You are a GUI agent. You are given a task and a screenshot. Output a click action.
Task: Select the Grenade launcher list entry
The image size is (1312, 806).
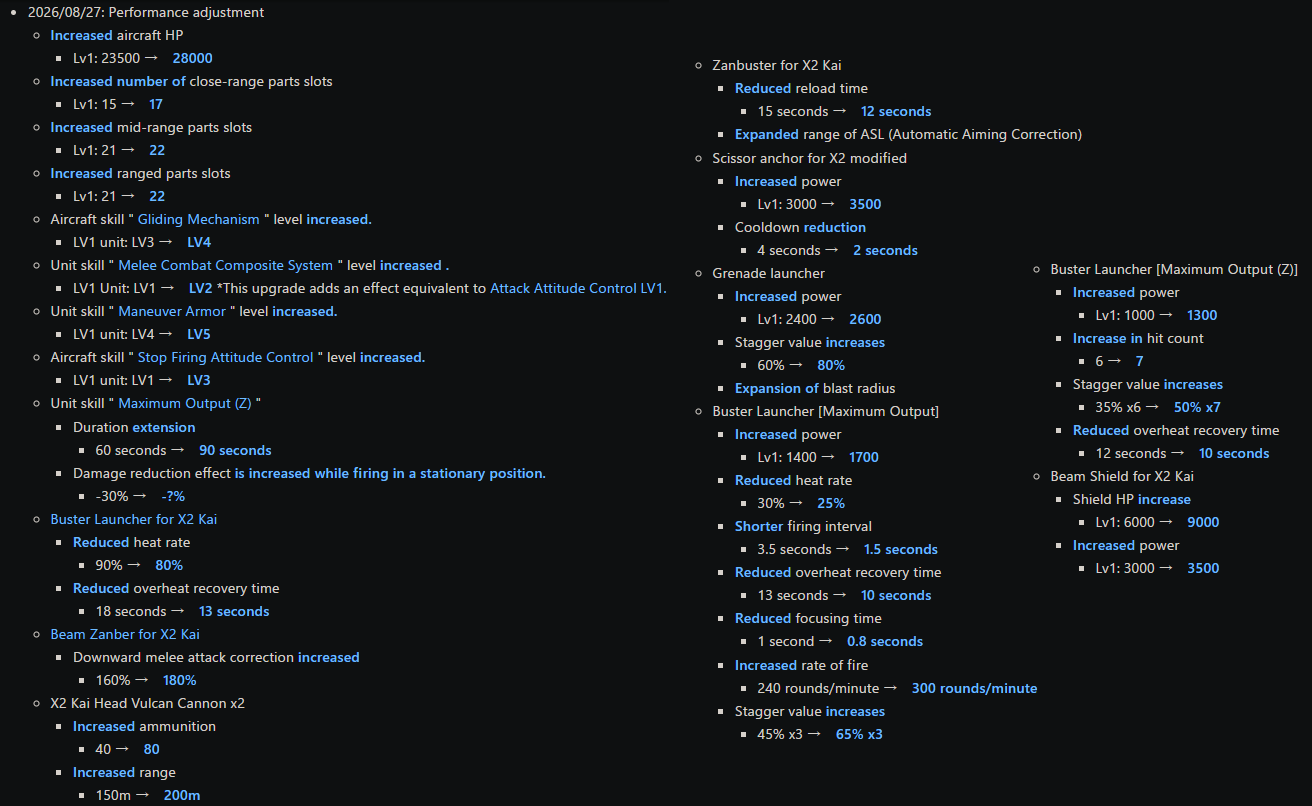768,273
